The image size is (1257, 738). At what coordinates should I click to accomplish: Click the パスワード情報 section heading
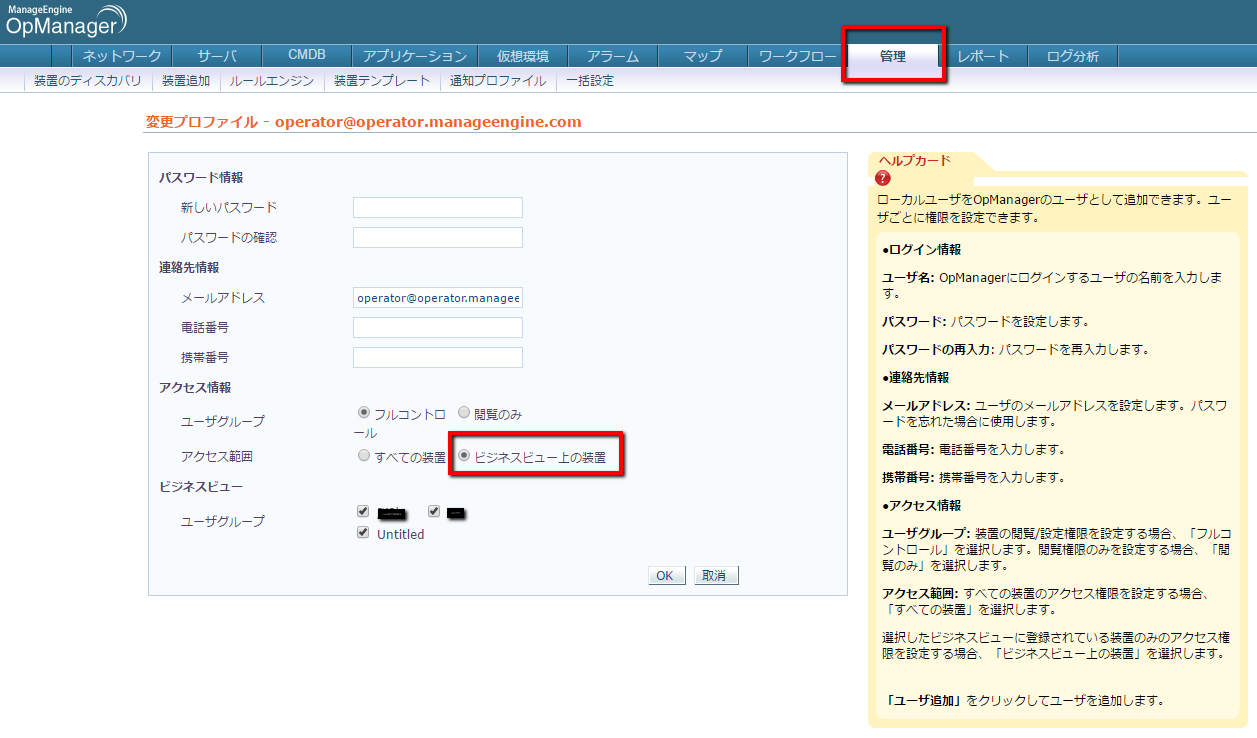201,177
